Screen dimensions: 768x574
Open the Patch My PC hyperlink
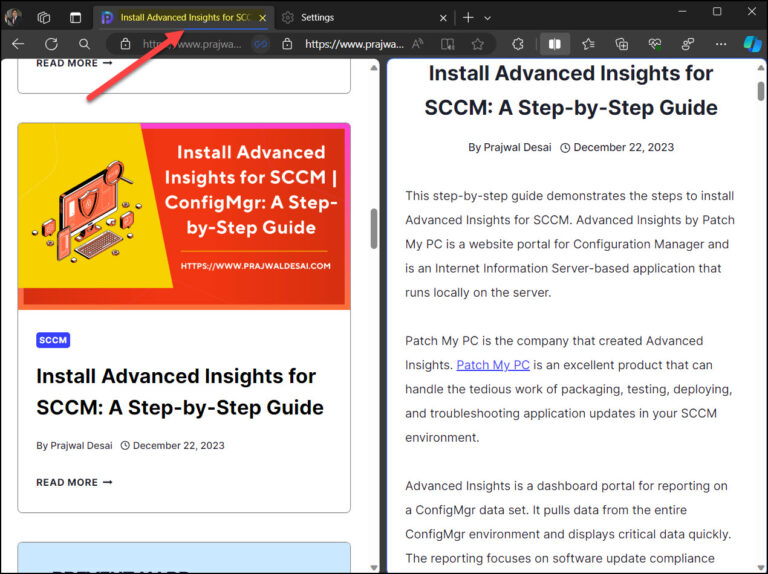click(493, 365)
